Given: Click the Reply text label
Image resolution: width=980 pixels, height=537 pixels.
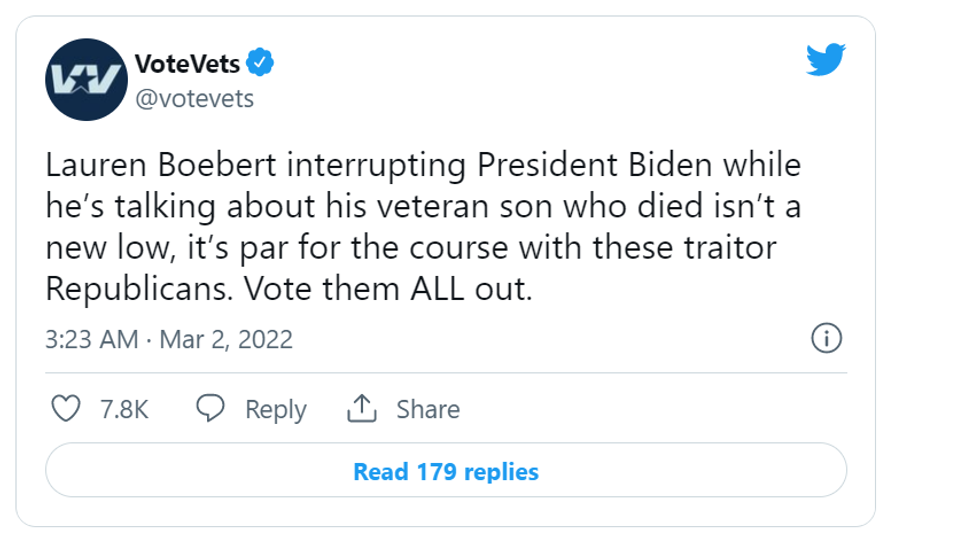Looking at the screenshot, I should point(275,410).
